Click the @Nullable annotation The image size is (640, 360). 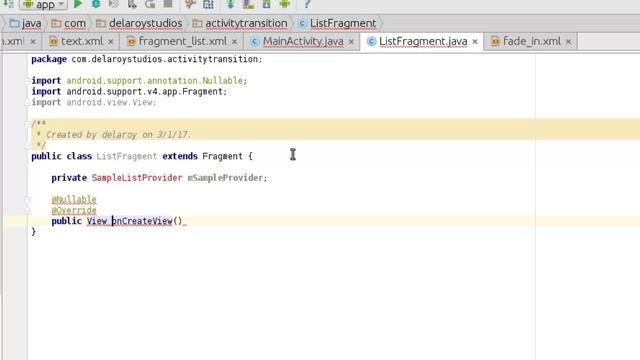coord(74,200)
